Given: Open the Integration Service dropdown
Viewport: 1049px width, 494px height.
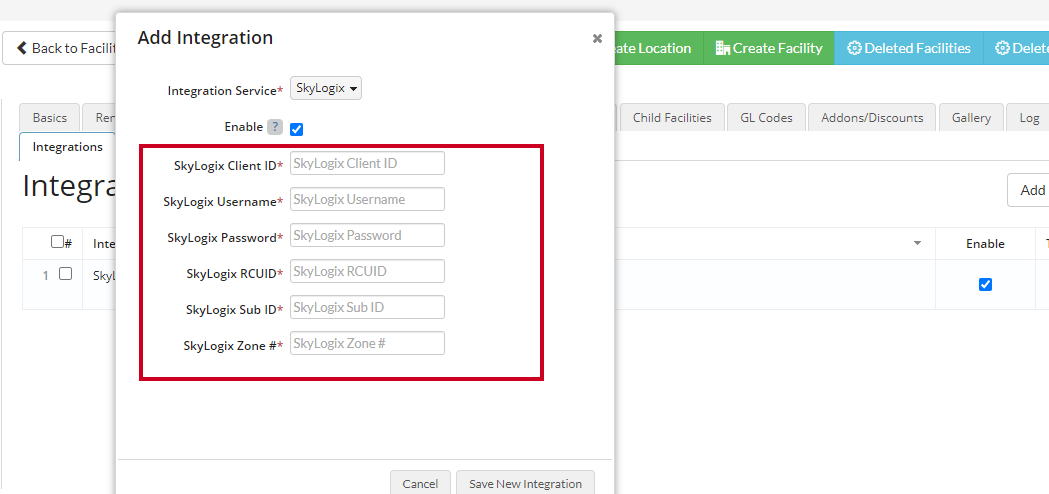Looking at the screenshot, I should [x=326, y=88].
